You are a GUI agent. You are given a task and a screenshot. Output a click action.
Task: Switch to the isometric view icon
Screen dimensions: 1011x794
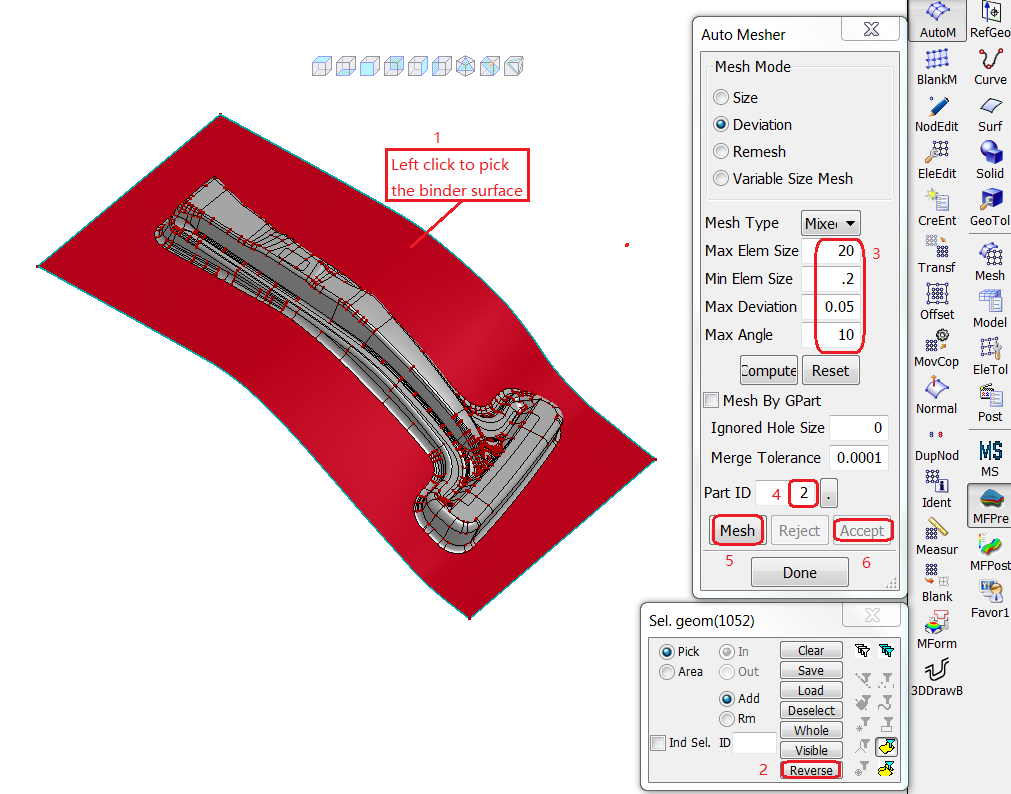point(466,66)
